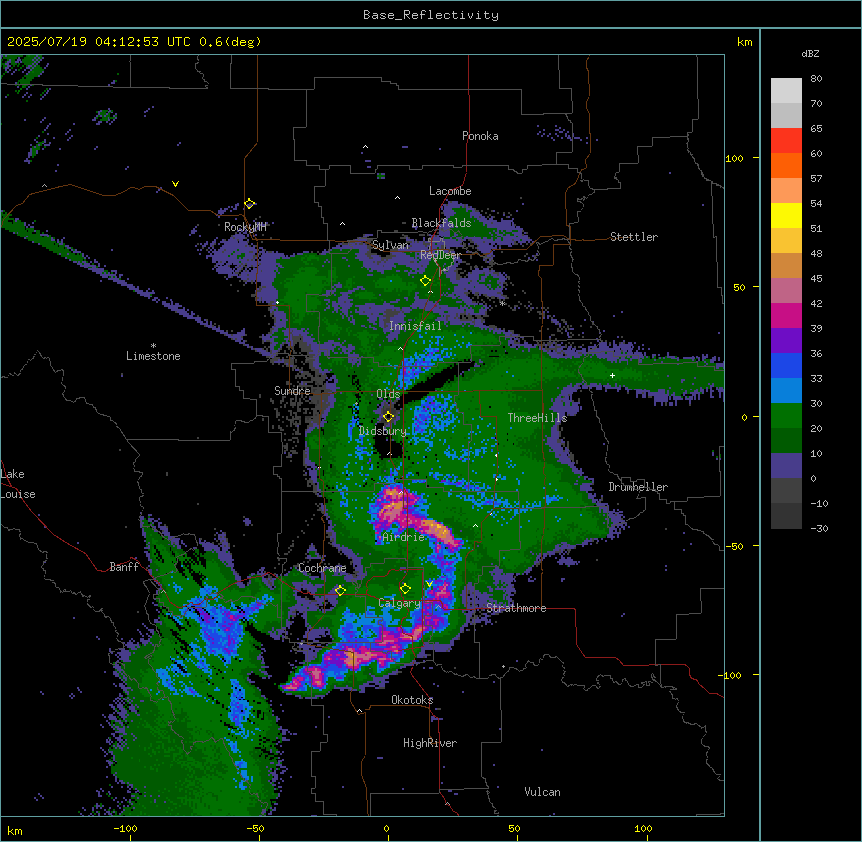
Task: Click the dBZ legend heading
Action: [810, 53]
